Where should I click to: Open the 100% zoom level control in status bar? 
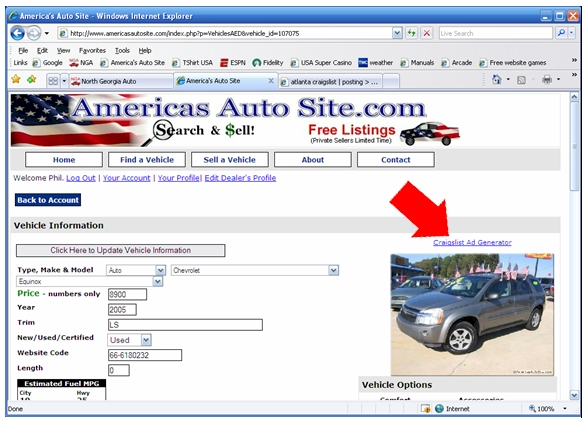547,409
